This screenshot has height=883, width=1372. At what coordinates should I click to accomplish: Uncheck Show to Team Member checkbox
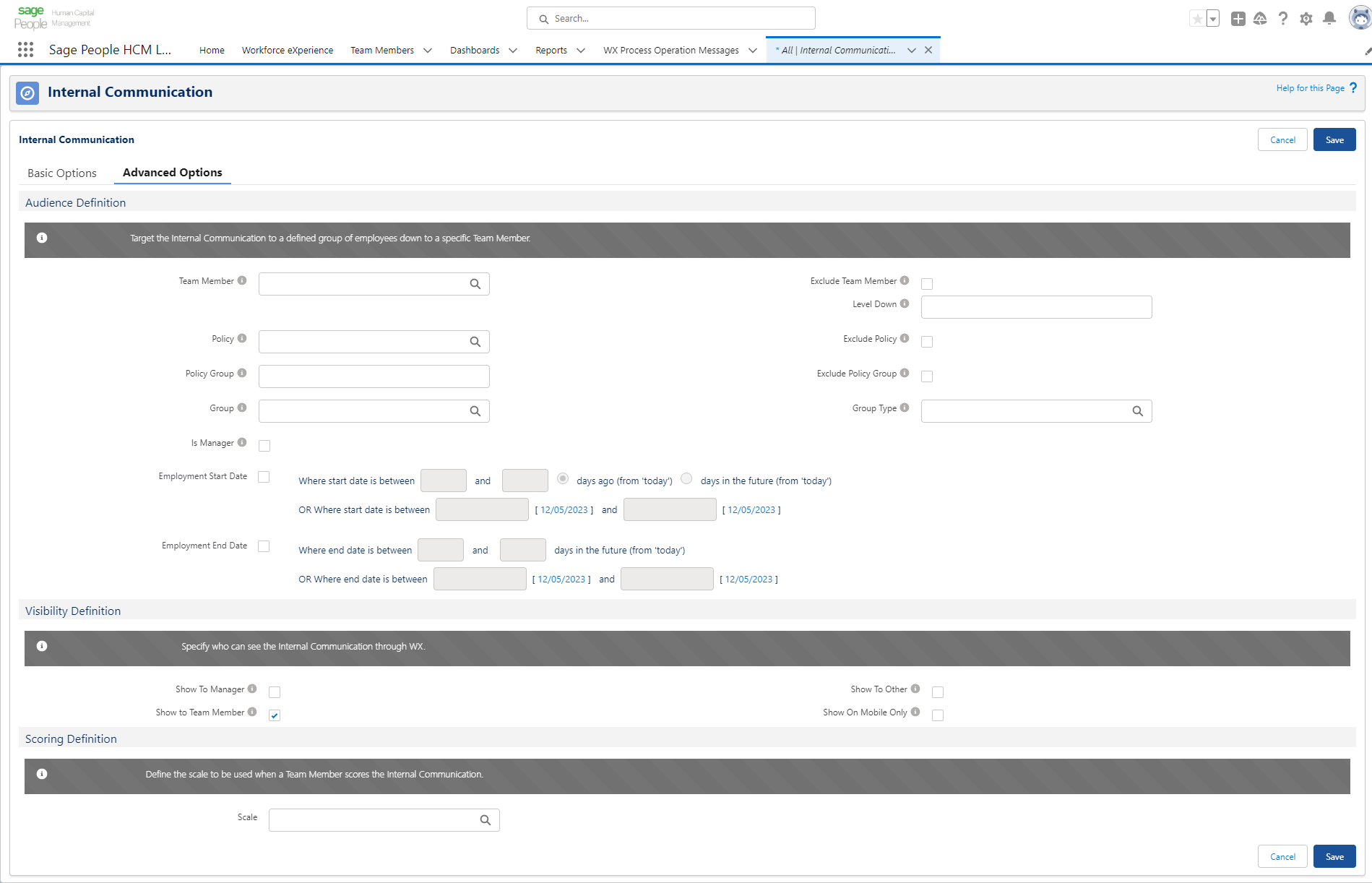click(x=275, y=715)
